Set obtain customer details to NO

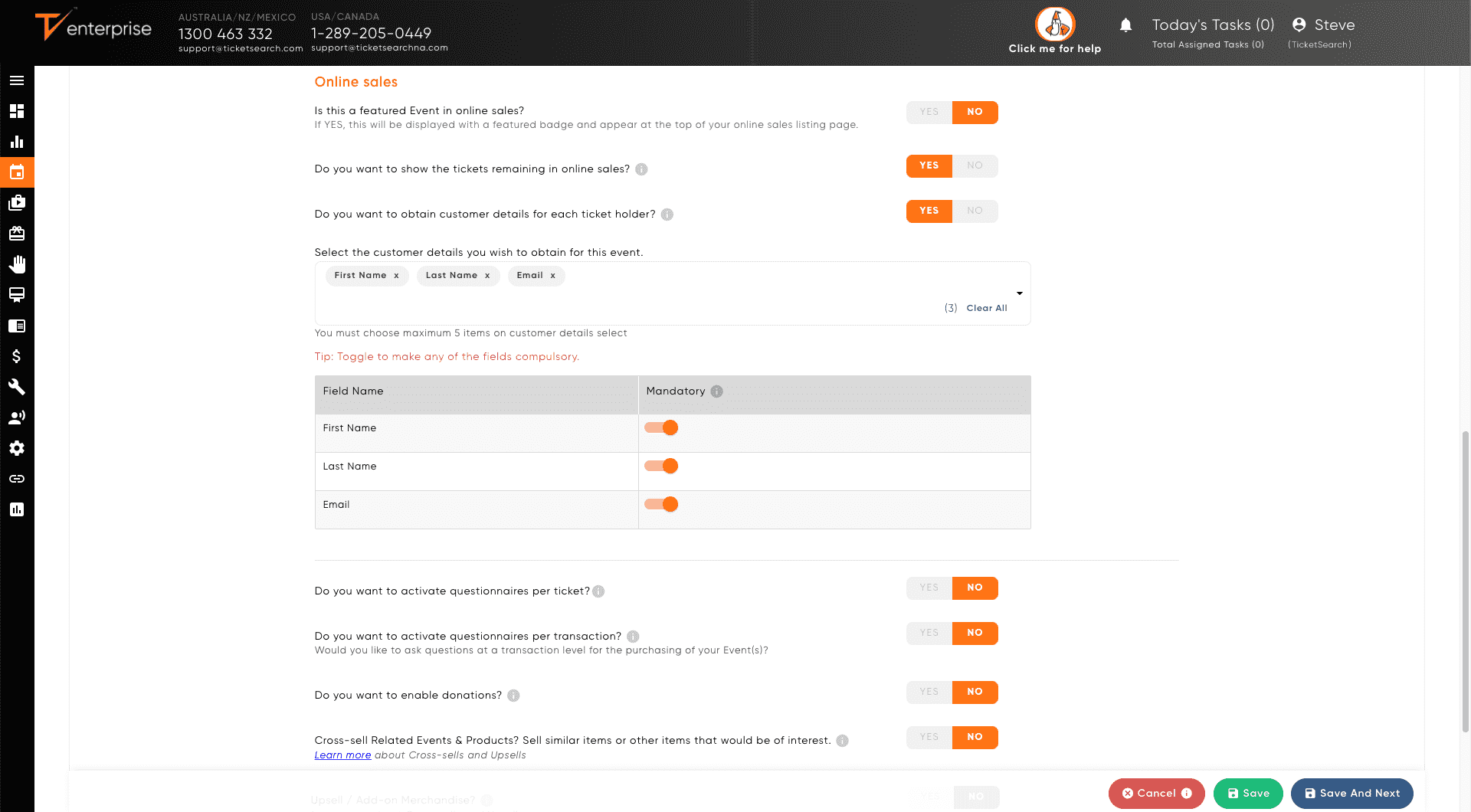pyautogui.click(x=975, y=211)
